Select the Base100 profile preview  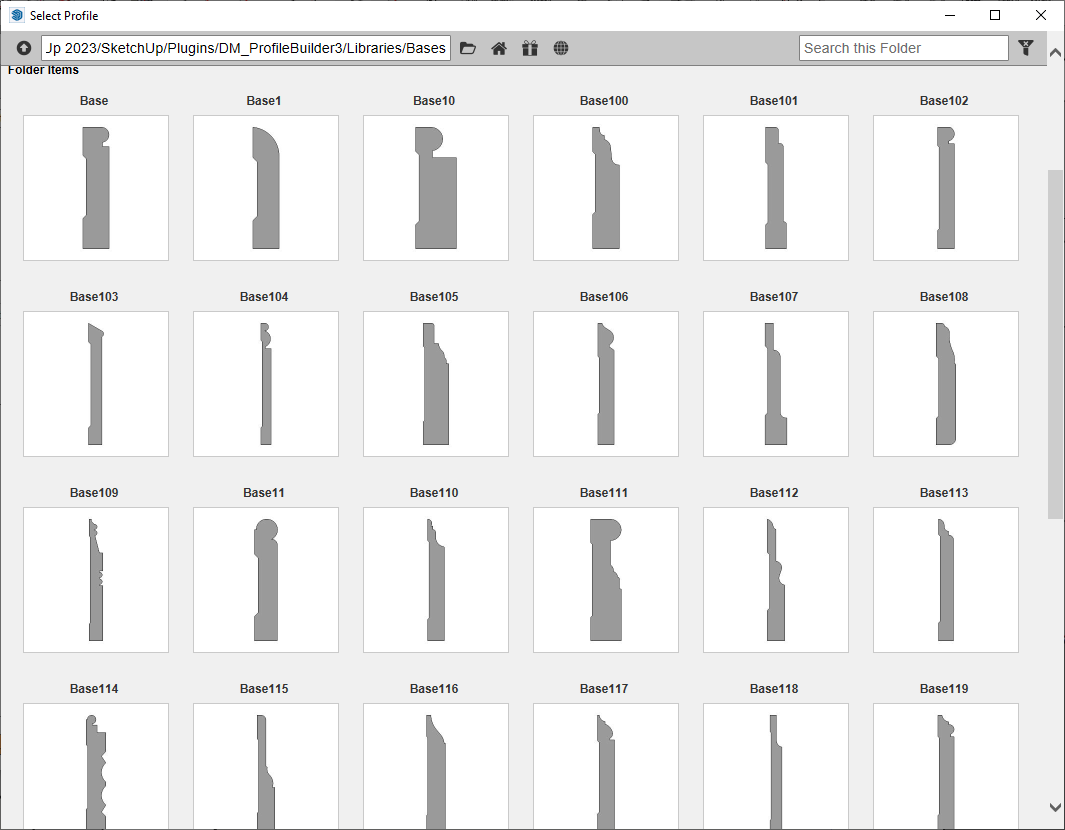point(605,187)
